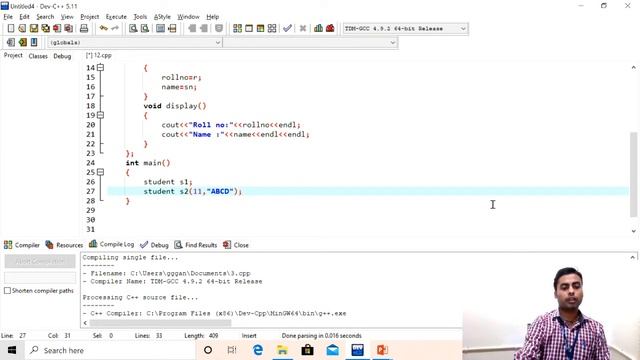Click the Redo toolbar icon
640x360 pixels.
coord(115,28)
